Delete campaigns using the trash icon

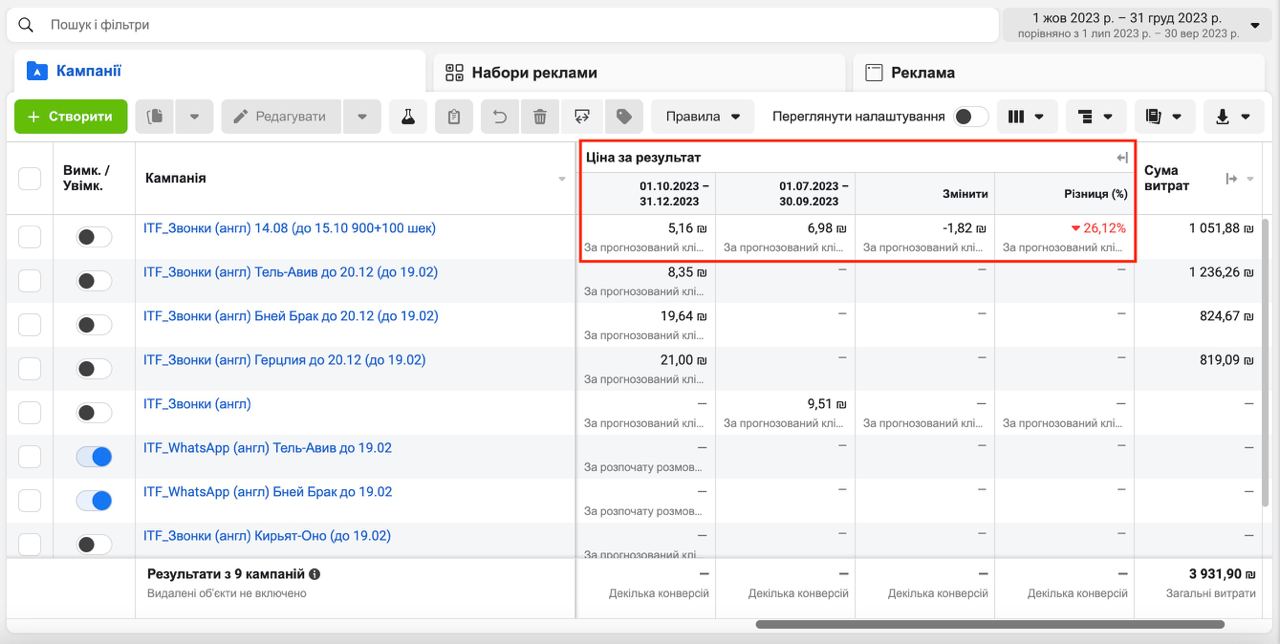[x=540, y=116]
